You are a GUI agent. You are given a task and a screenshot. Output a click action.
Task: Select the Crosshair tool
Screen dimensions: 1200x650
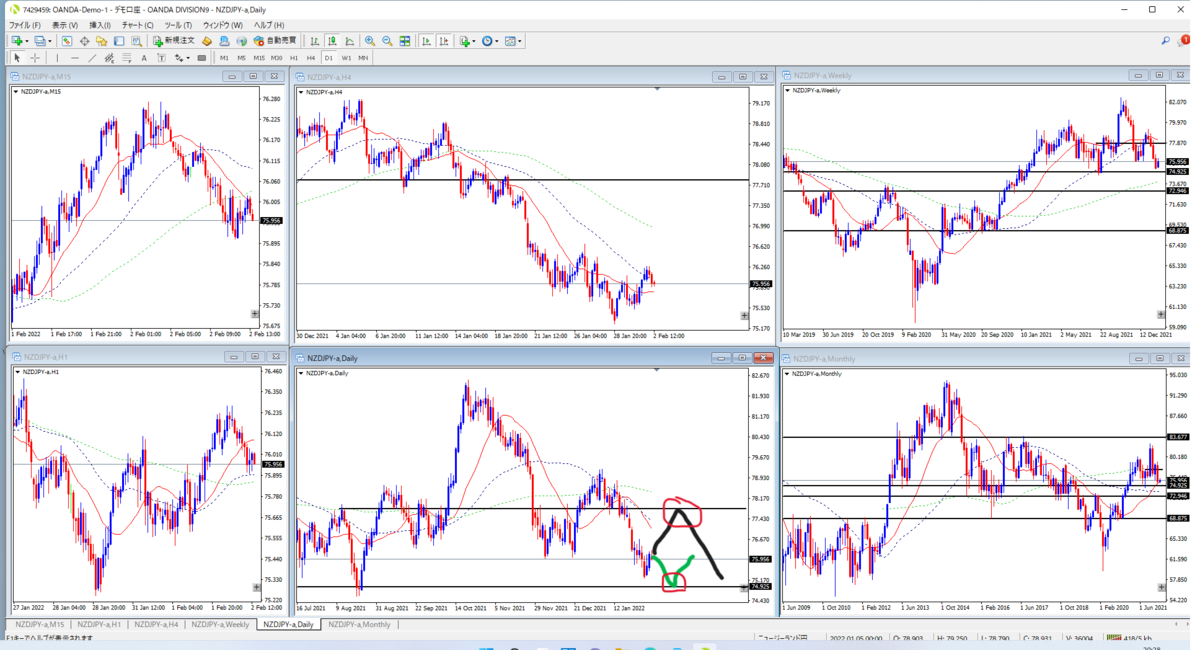point(35,58)
